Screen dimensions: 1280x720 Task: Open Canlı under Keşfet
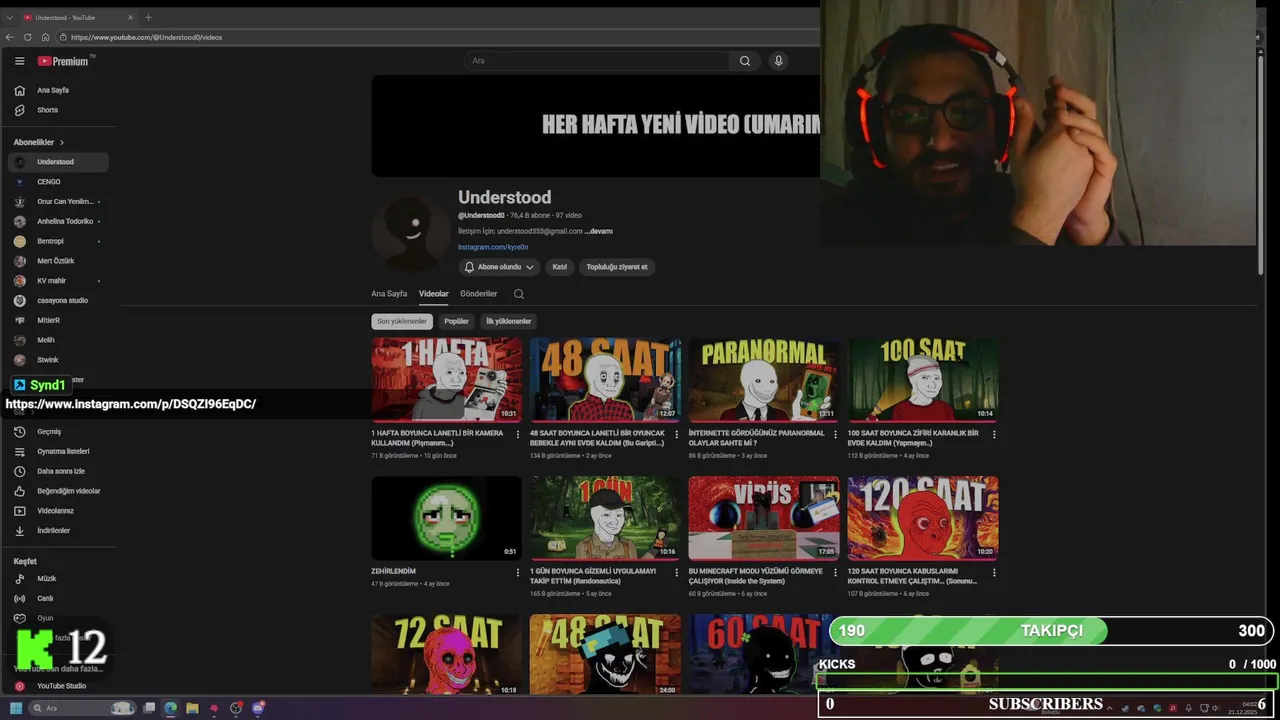(60, 598)
